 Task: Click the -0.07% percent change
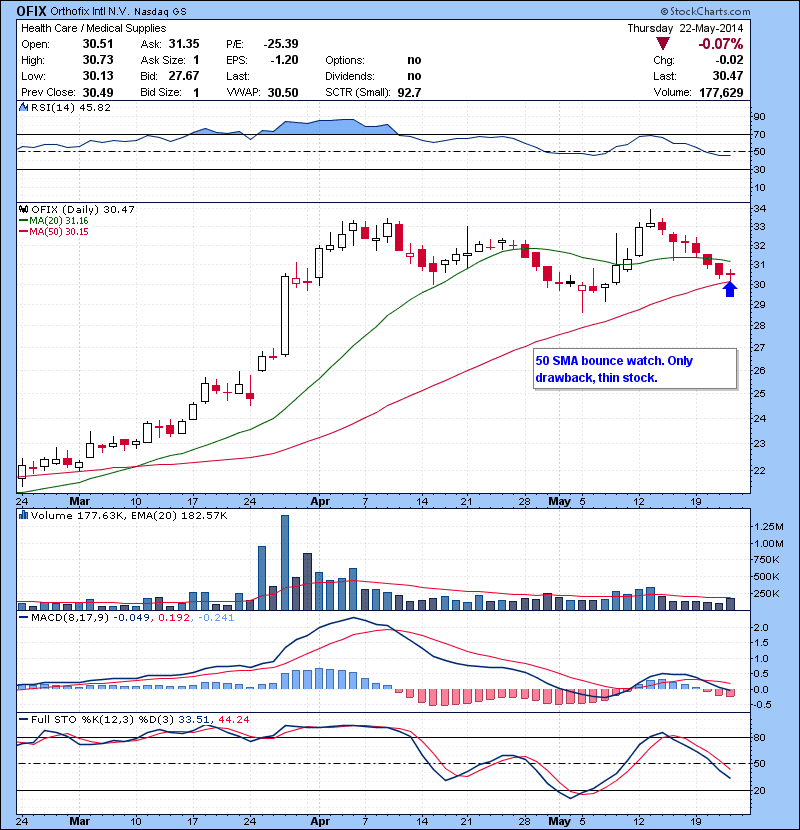pyautogui.click(x=721, y=44)
